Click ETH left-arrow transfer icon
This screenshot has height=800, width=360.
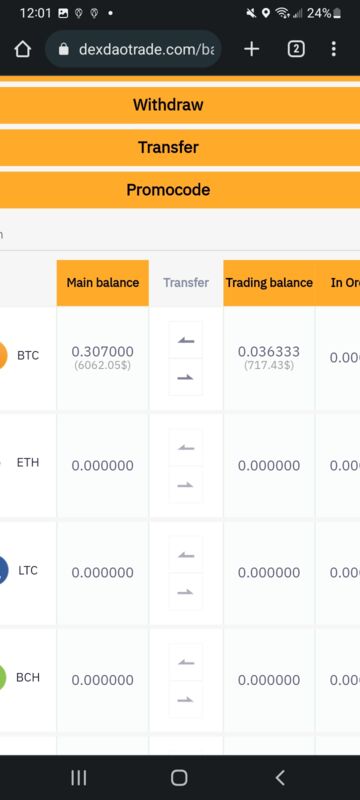[x=186, y=447]
